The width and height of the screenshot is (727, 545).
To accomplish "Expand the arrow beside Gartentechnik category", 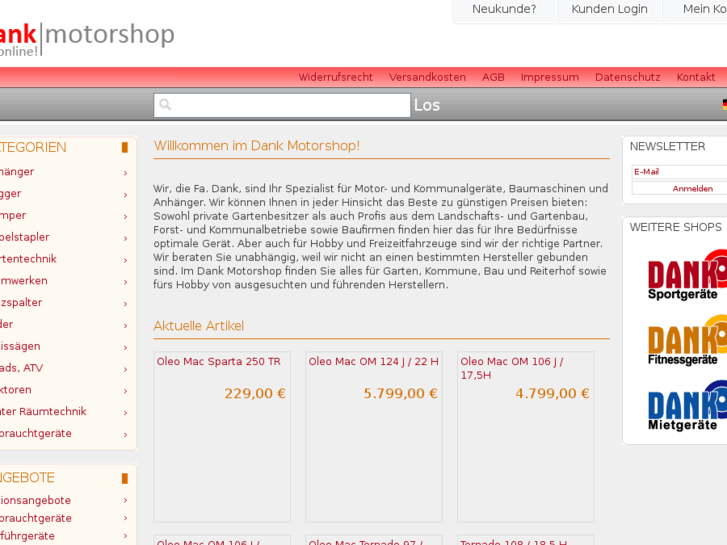I will 126,260.
